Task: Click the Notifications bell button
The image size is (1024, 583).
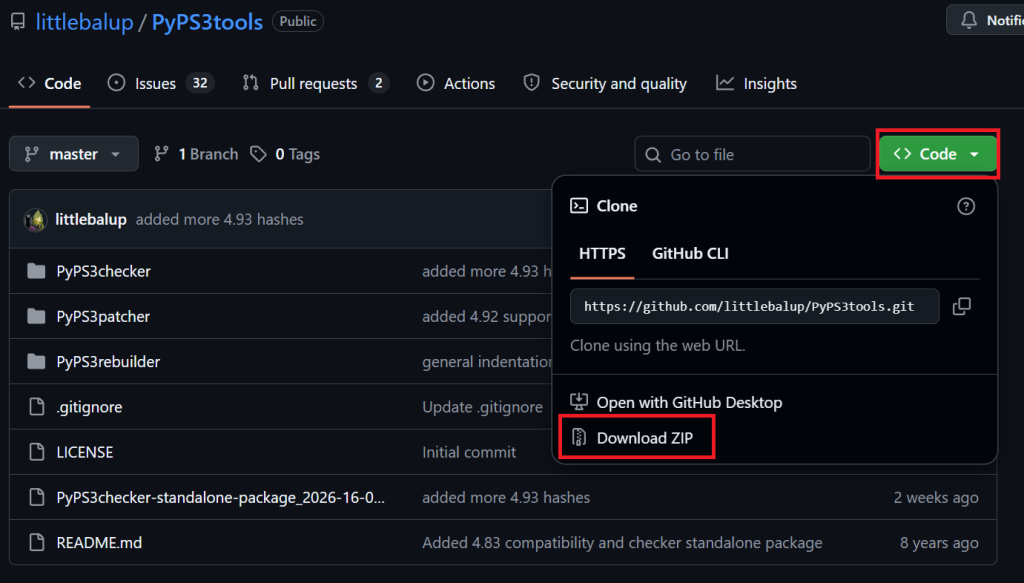Action: [985, 20]
